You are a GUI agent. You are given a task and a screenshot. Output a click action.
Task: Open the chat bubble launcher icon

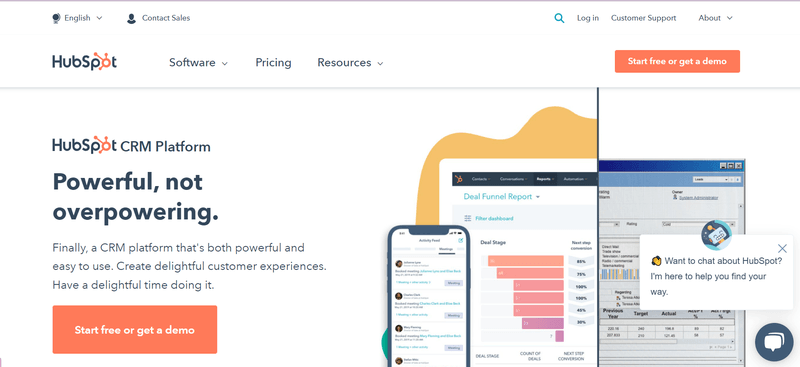774,341
